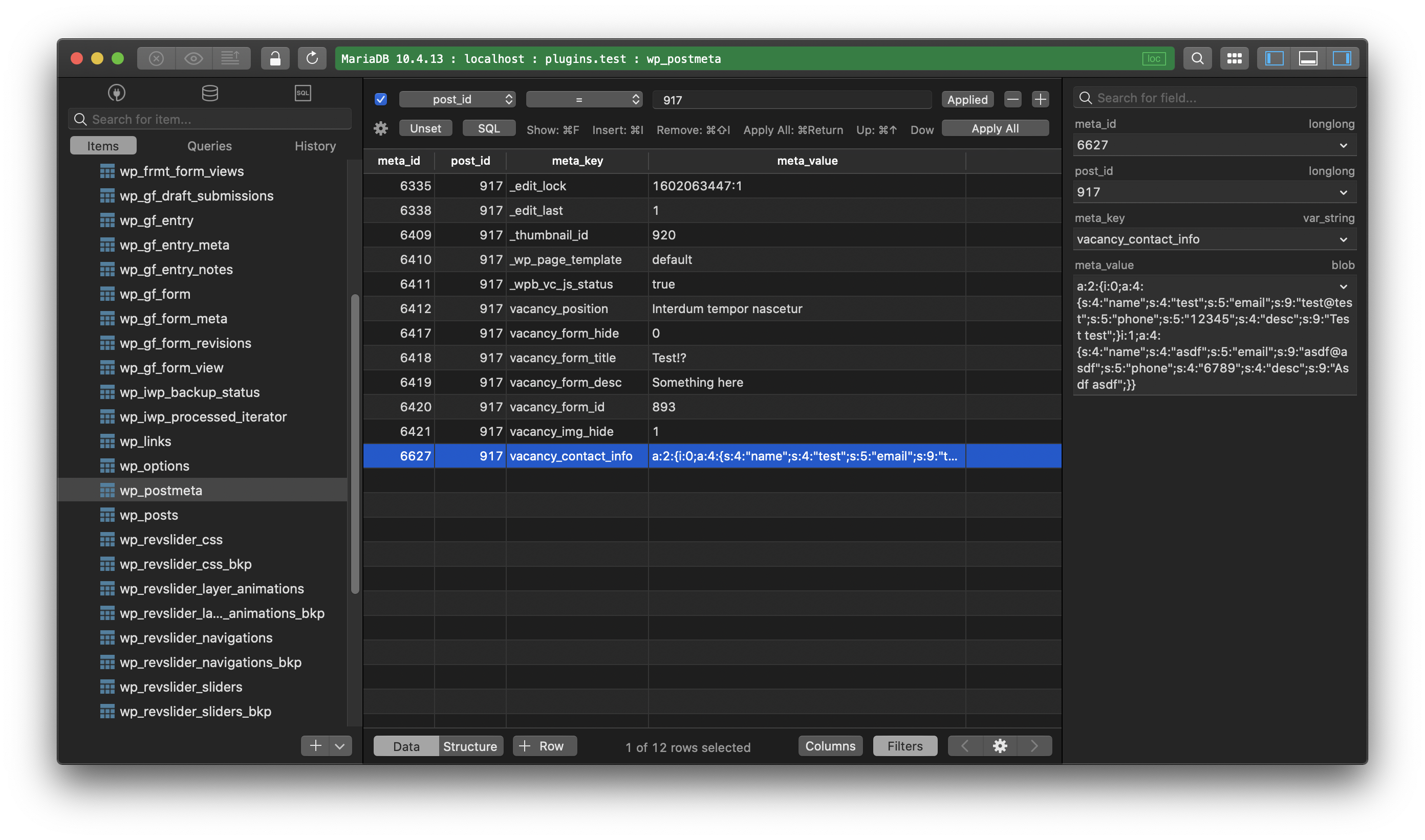1425x840 pixels.
Task: Click the _thumbnail_id value 920 cell
Action: click(x=807, y=235)
